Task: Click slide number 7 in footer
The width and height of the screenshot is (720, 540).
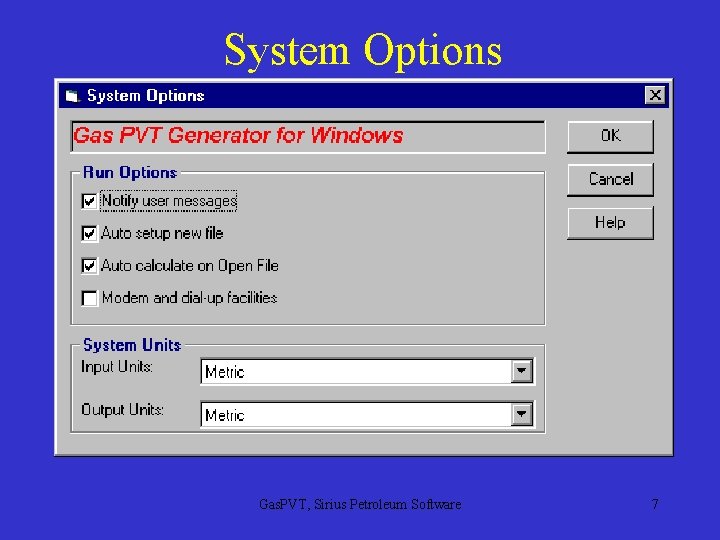Action: tap(655, 504)
